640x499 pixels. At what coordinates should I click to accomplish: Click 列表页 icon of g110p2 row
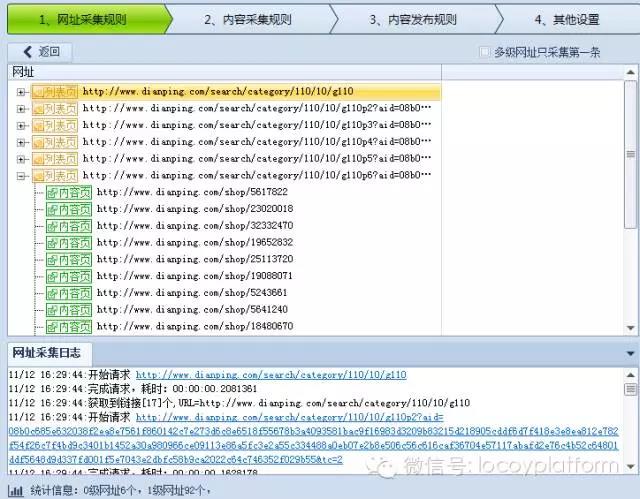tap(55, 109)
